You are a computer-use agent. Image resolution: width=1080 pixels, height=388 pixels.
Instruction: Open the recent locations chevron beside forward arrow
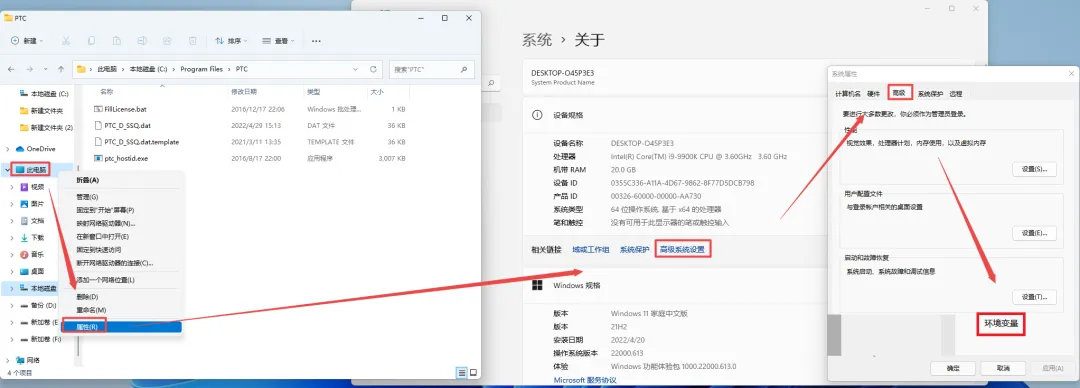[x=46, y=69]
